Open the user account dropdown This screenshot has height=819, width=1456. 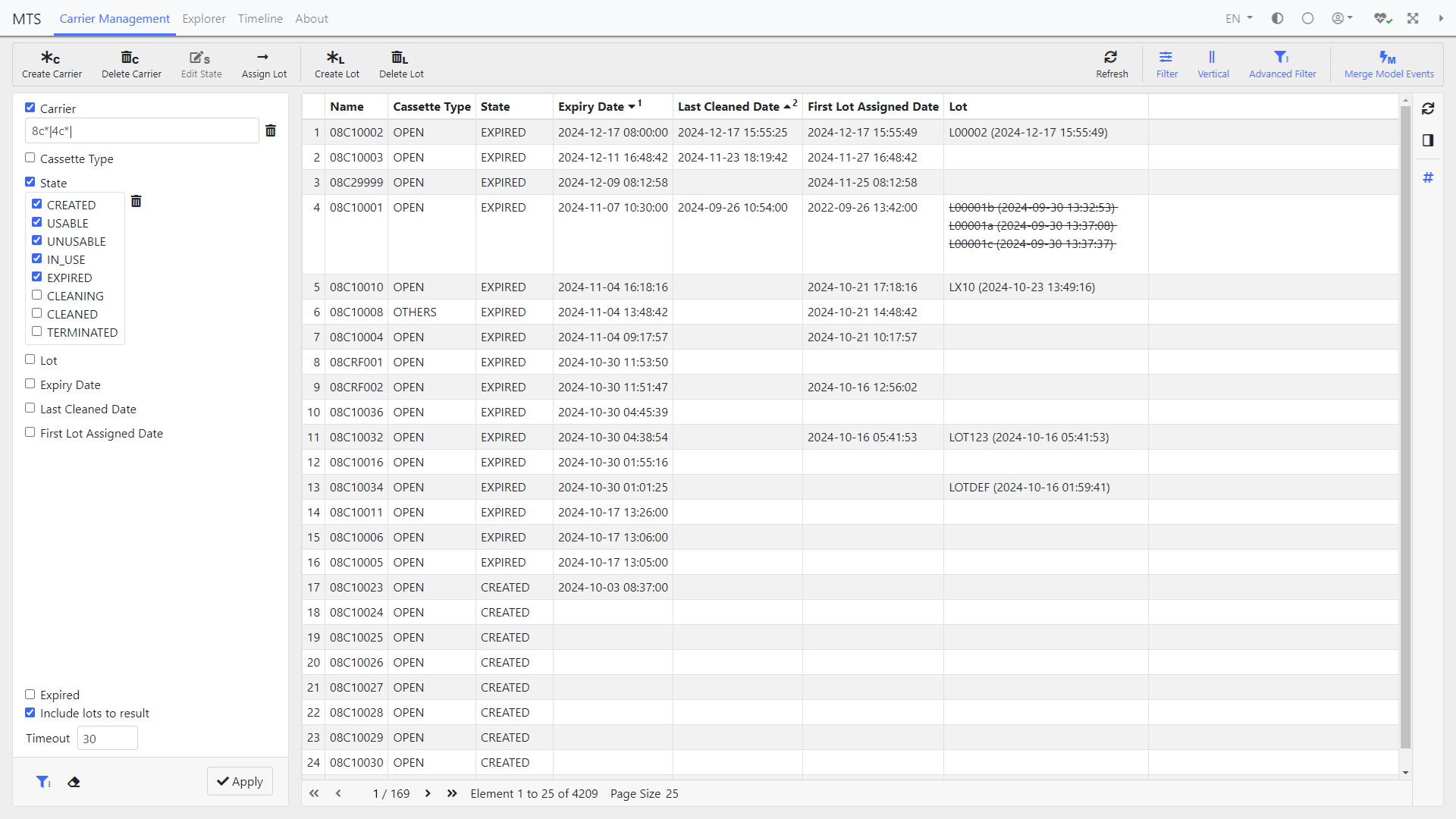tap(1341, 17)
